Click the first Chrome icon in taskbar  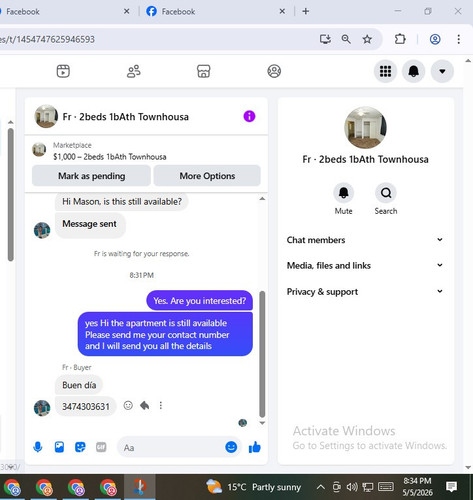tap(12, 487)
